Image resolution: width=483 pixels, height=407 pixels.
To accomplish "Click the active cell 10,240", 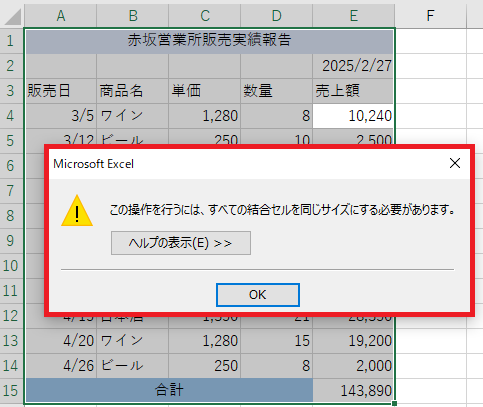I will pyautogui.click(x=353, y=116).
